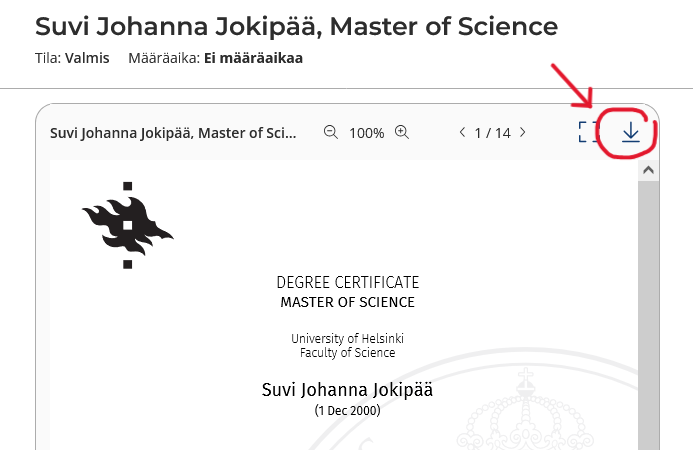Click the Ei määräaikaa deadline text
Image resolution: width=693 pixels, height=450 pixels.
pos(253,58)
